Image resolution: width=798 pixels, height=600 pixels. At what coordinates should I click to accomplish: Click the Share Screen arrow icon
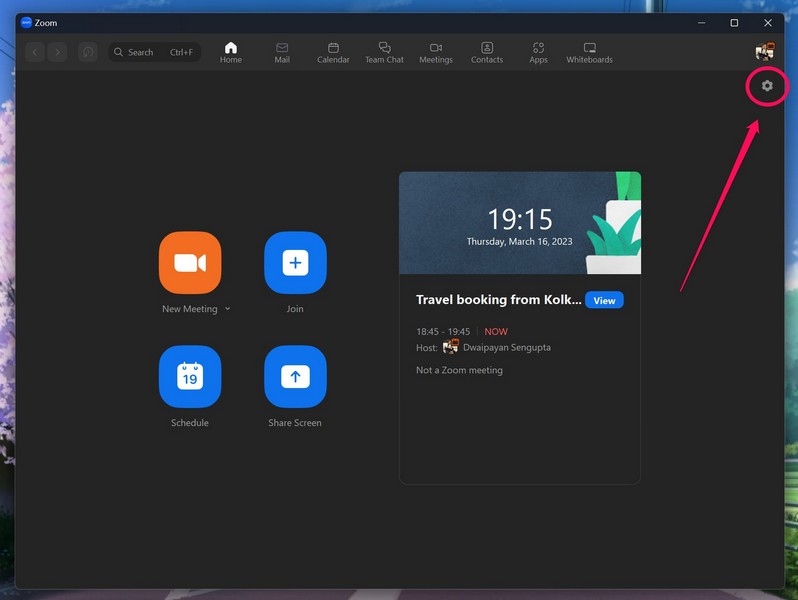point(295,377)
